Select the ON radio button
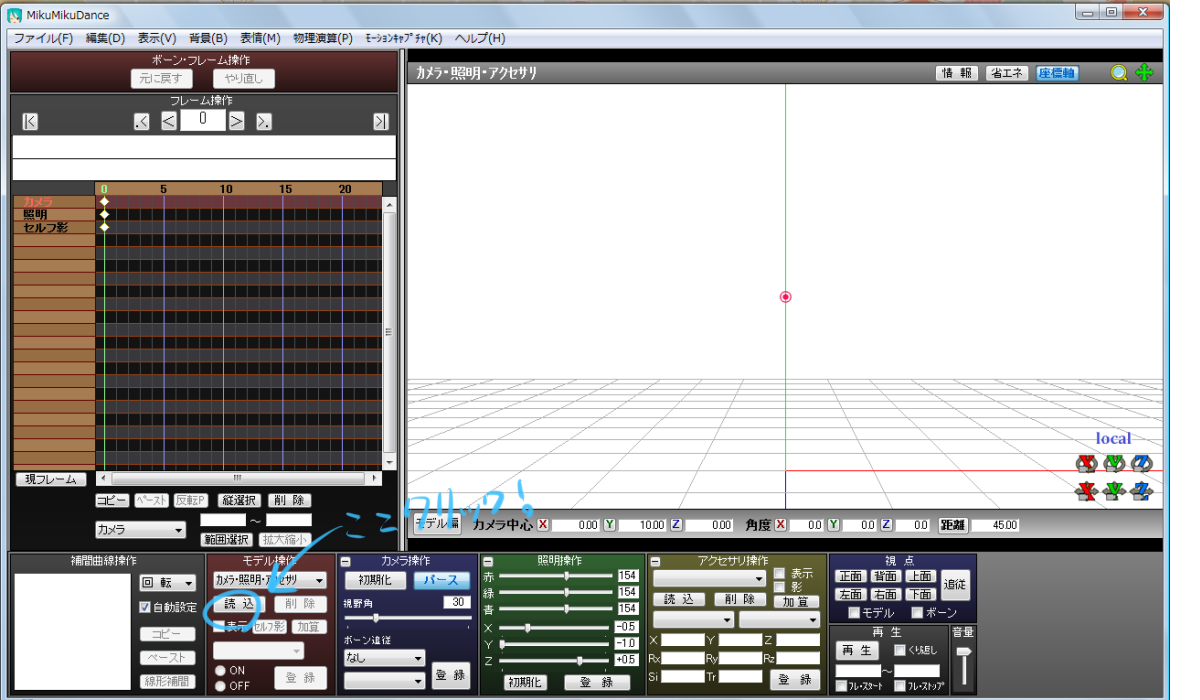 [x=220, y=670]
